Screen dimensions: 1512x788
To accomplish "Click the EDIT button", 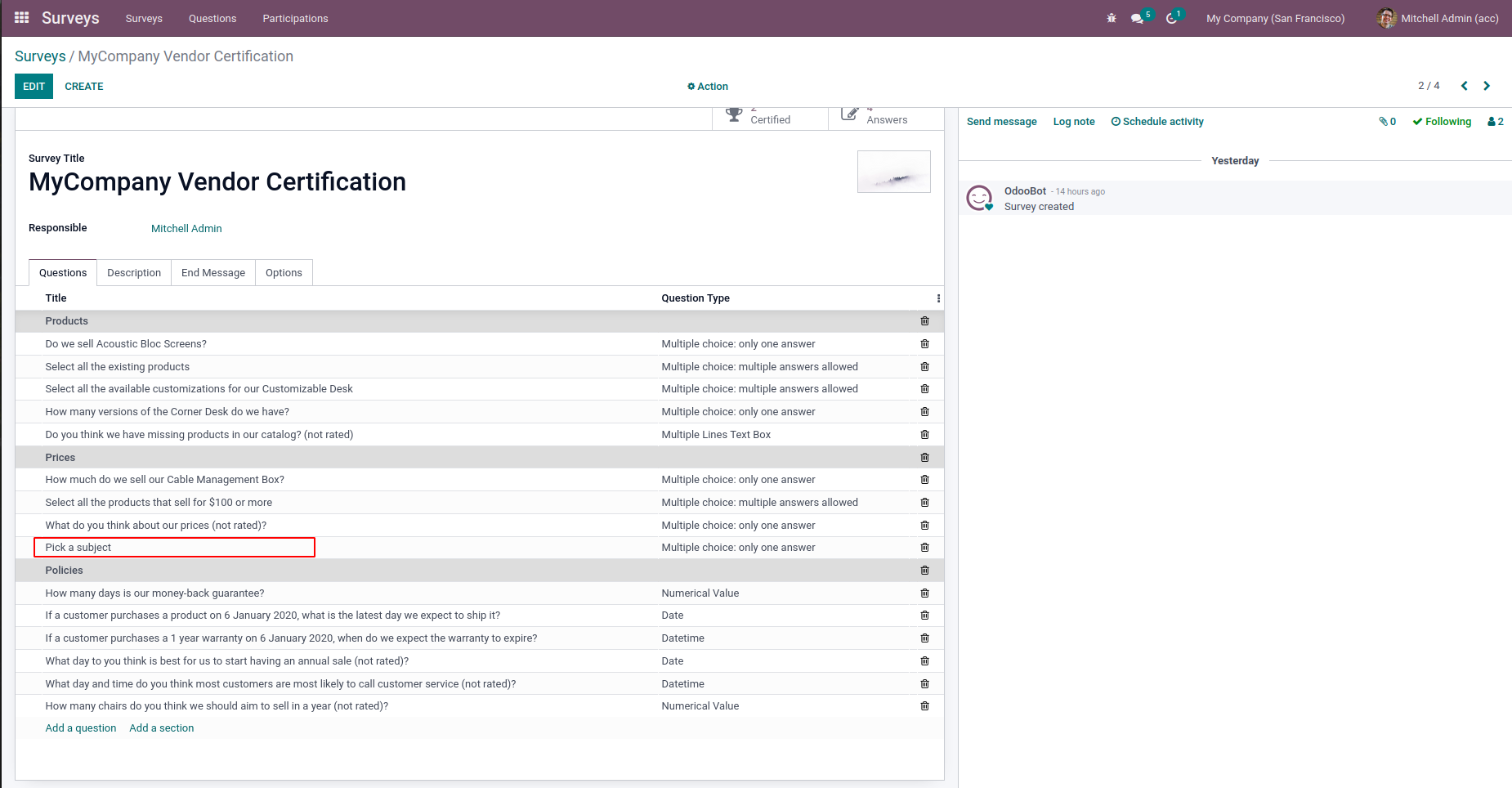I will click(34, 87).
